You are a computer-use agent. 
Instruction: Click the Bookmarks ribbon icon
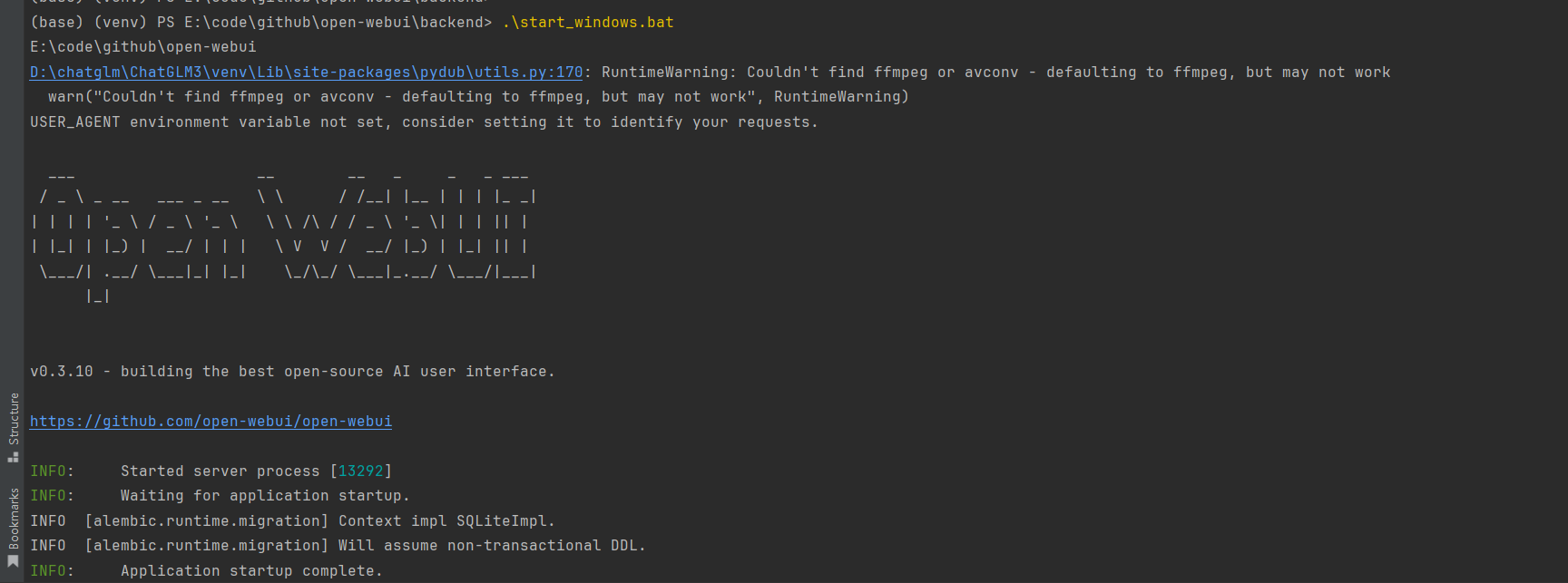coord(13,562)
